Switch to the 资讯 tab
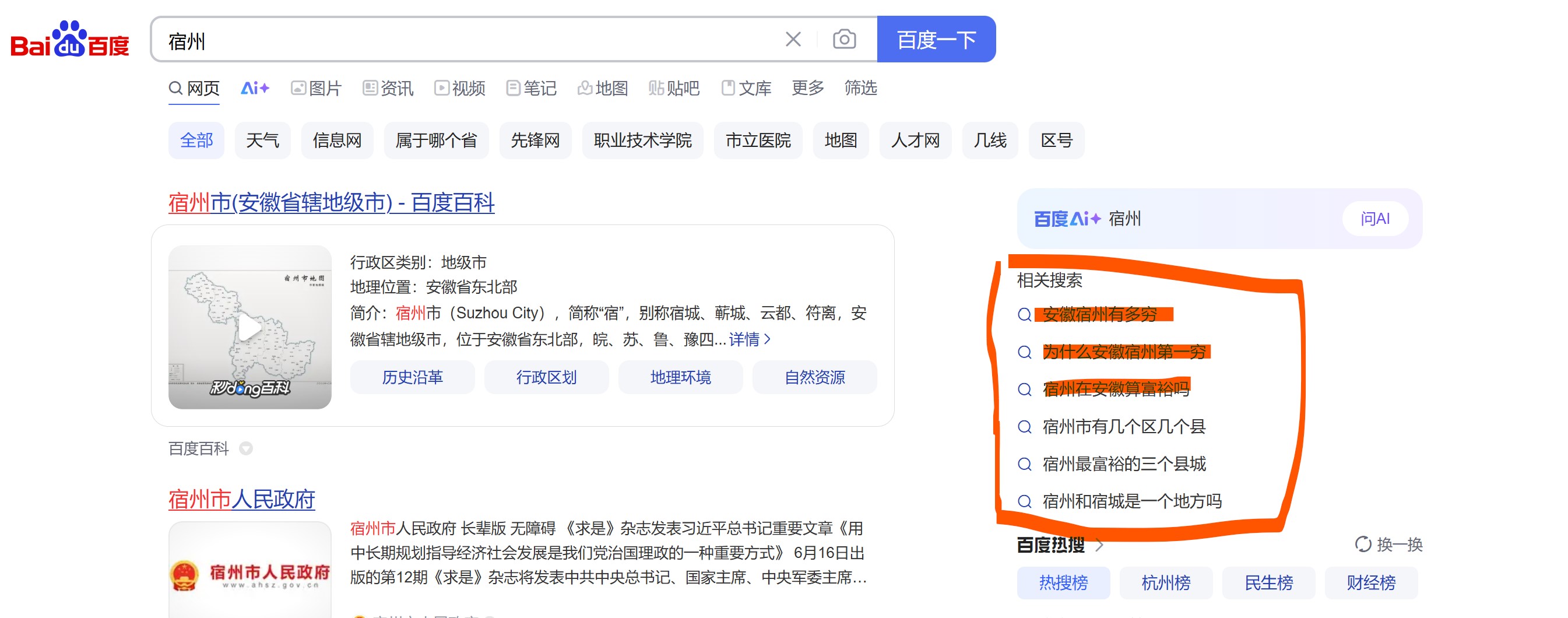Screen dimensions: 1568x618 (x=388, y=89)
